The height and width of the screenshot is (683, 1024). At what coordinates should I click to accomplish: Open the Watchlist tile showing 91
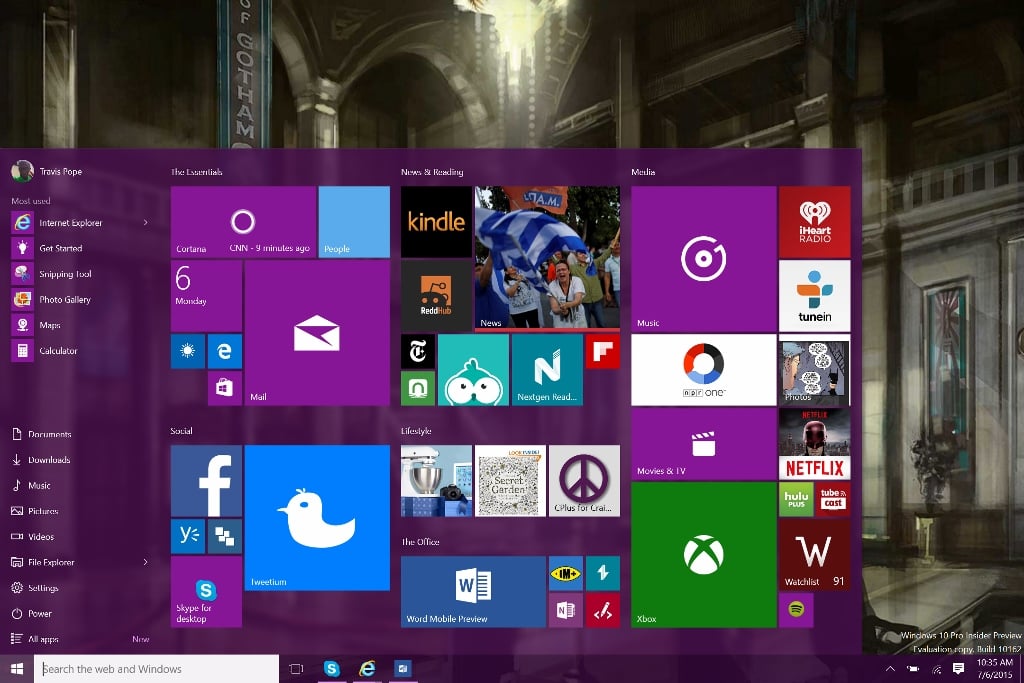[815, 555]
